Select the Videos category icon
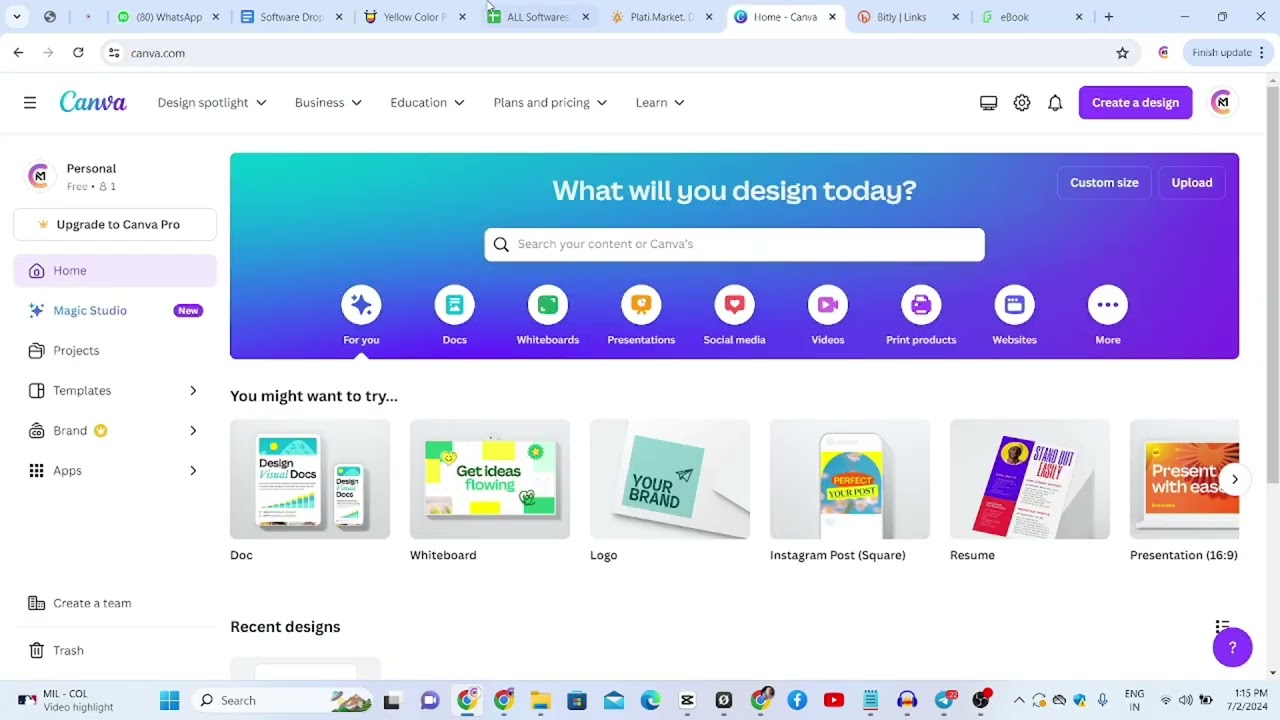The image size is (1280, 720). point(827,305)
